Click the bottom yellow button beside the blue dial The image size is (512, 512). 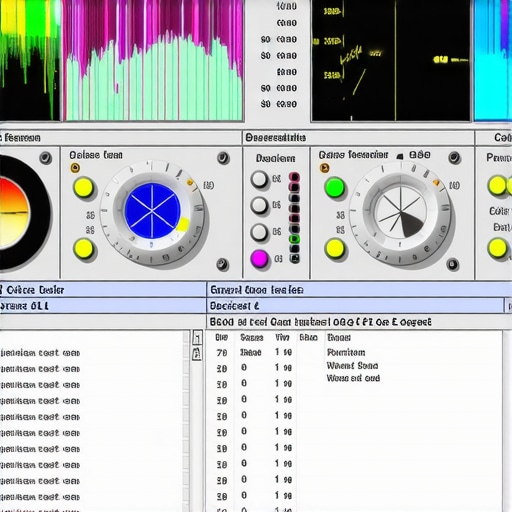pos(83,249)
